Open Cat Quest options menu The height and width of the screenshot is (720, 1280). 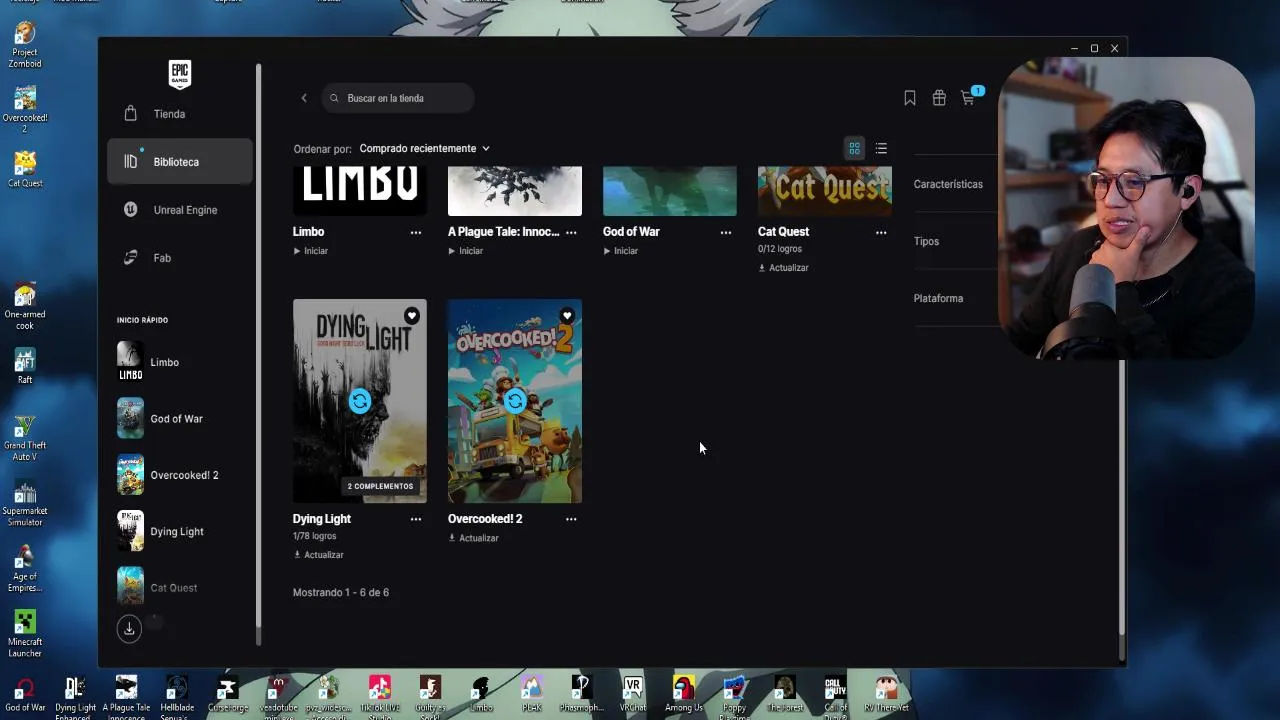click(x=881, y=232)
